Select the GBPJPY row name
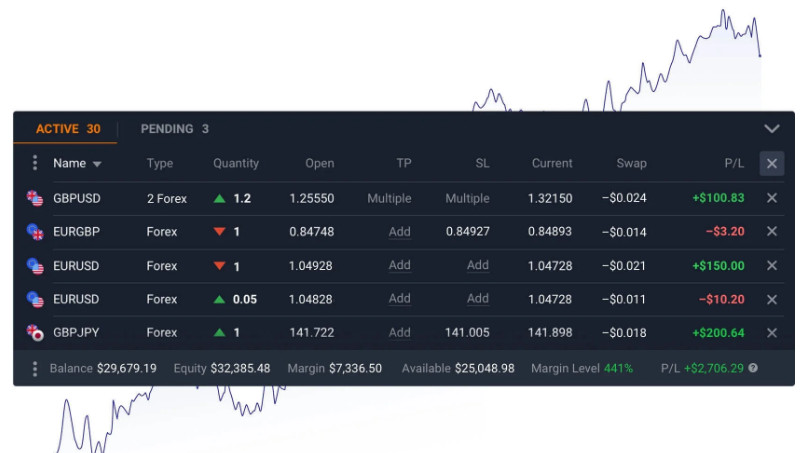Viewport: 805px width, 453px height. [x=76, y=332]
